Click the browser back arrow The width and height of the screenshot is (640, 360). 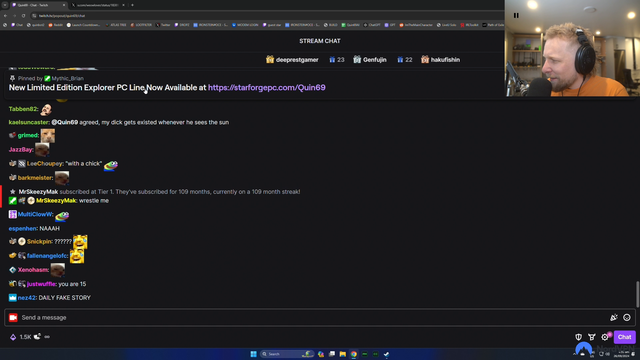[x=5, y=16]
